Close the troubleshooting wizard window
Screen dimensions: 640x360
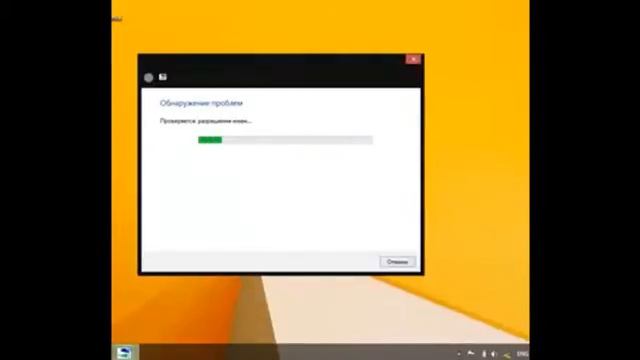click(413, 59)
